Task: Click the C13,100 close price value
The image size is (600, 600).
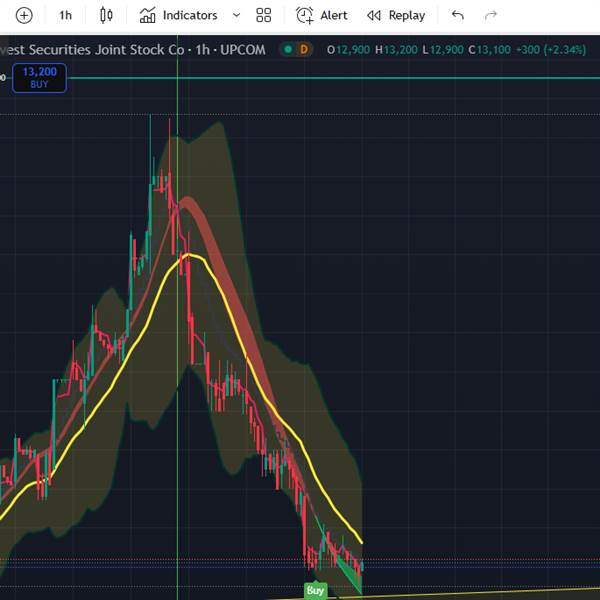Action: [489, 50]
